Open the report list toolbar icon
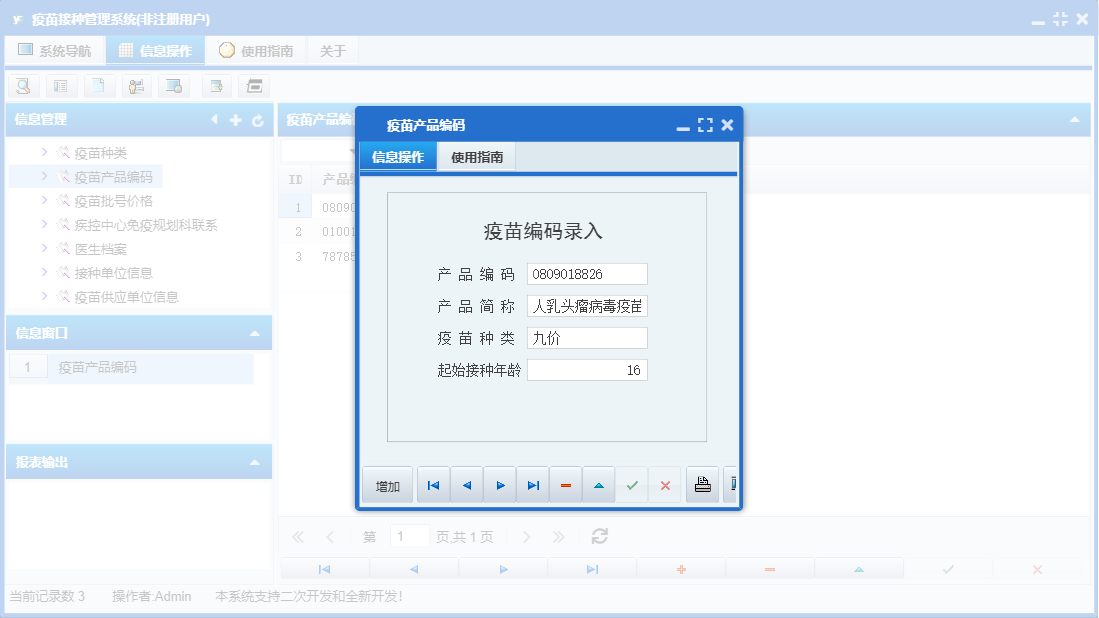This screenshot has width=1099, height=618. click(61, 86)
